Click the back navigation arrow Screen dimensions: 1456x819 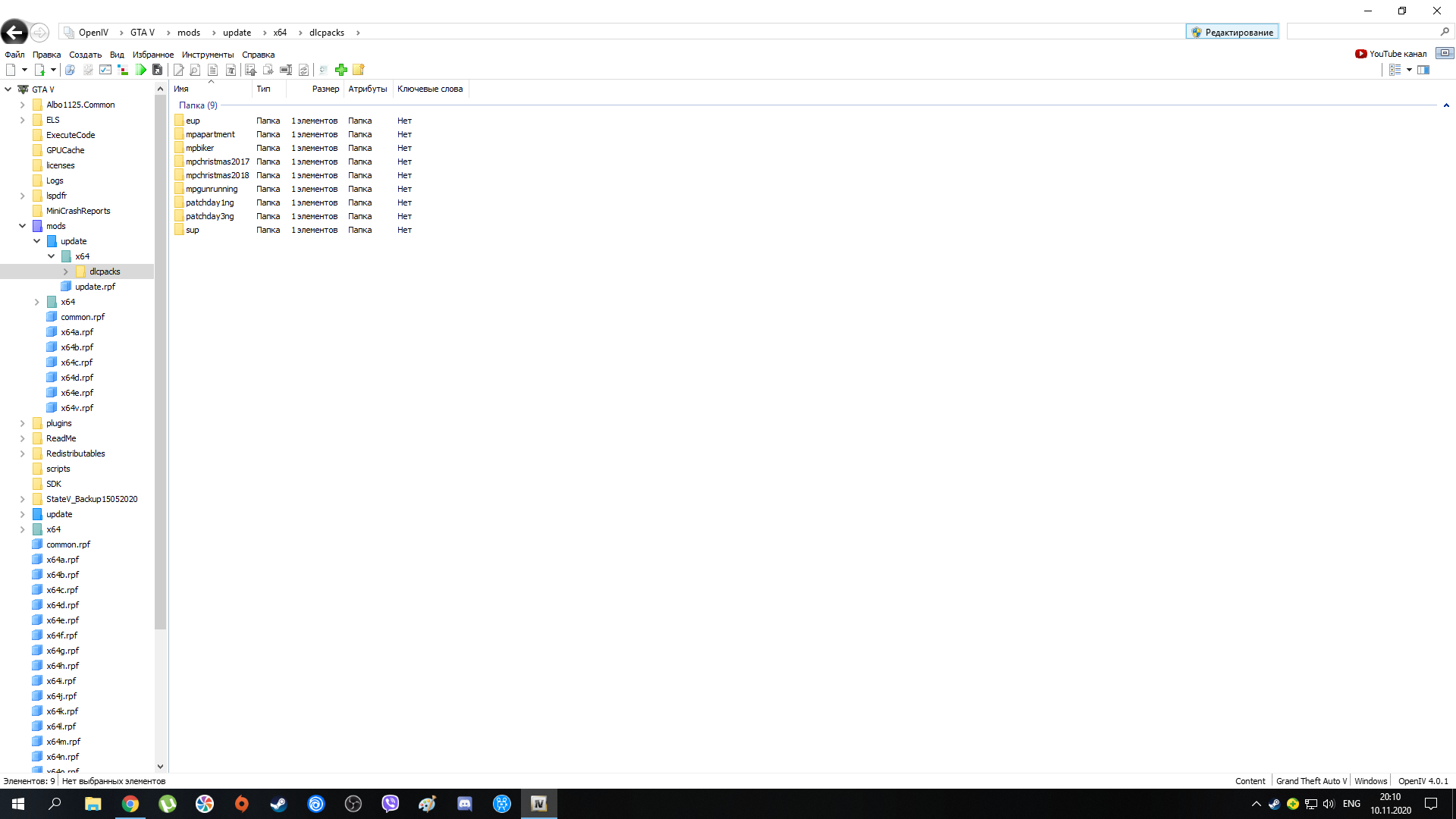[14, 32]
